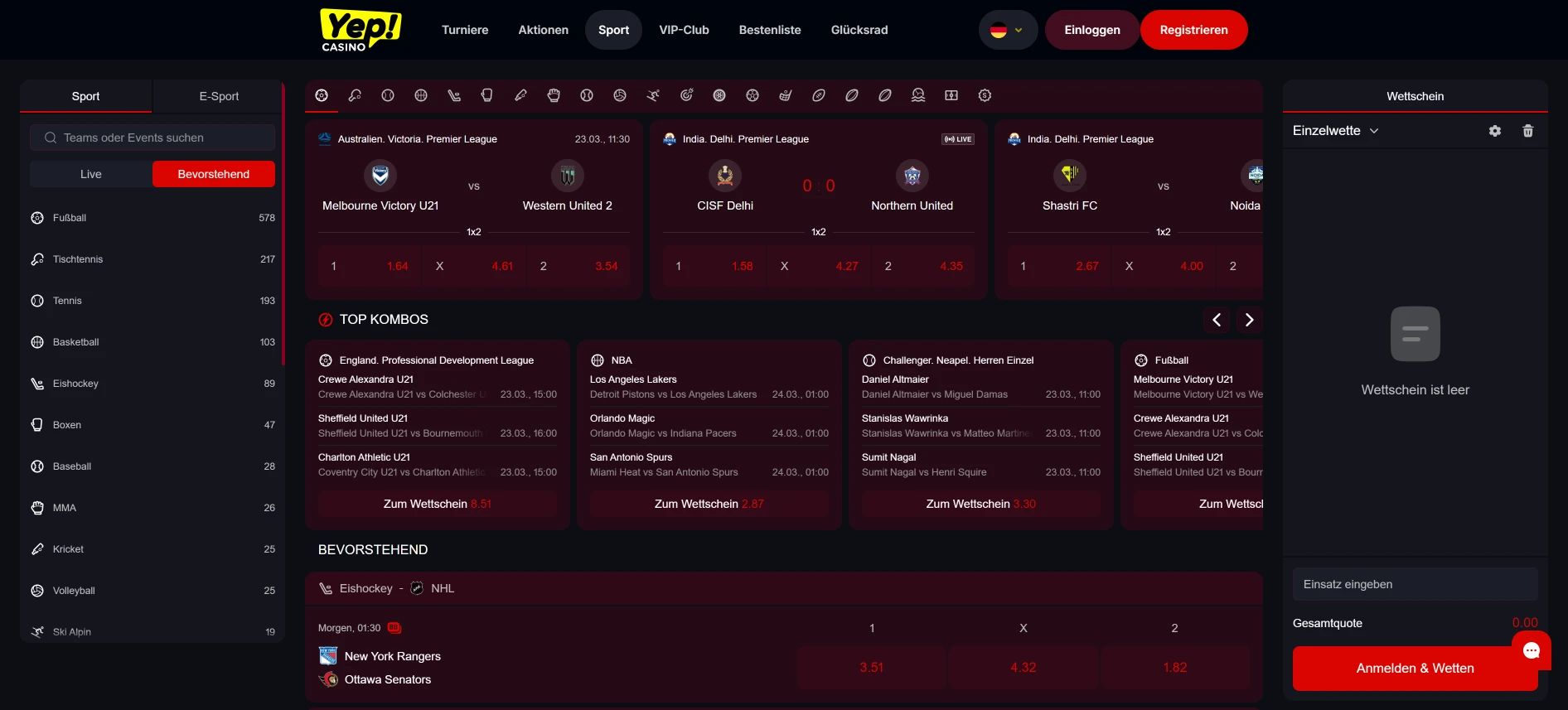The image size is (1568, 710).
Task: Click the live stream icon next to Morgen, 01:30
Action: (394, 628)
